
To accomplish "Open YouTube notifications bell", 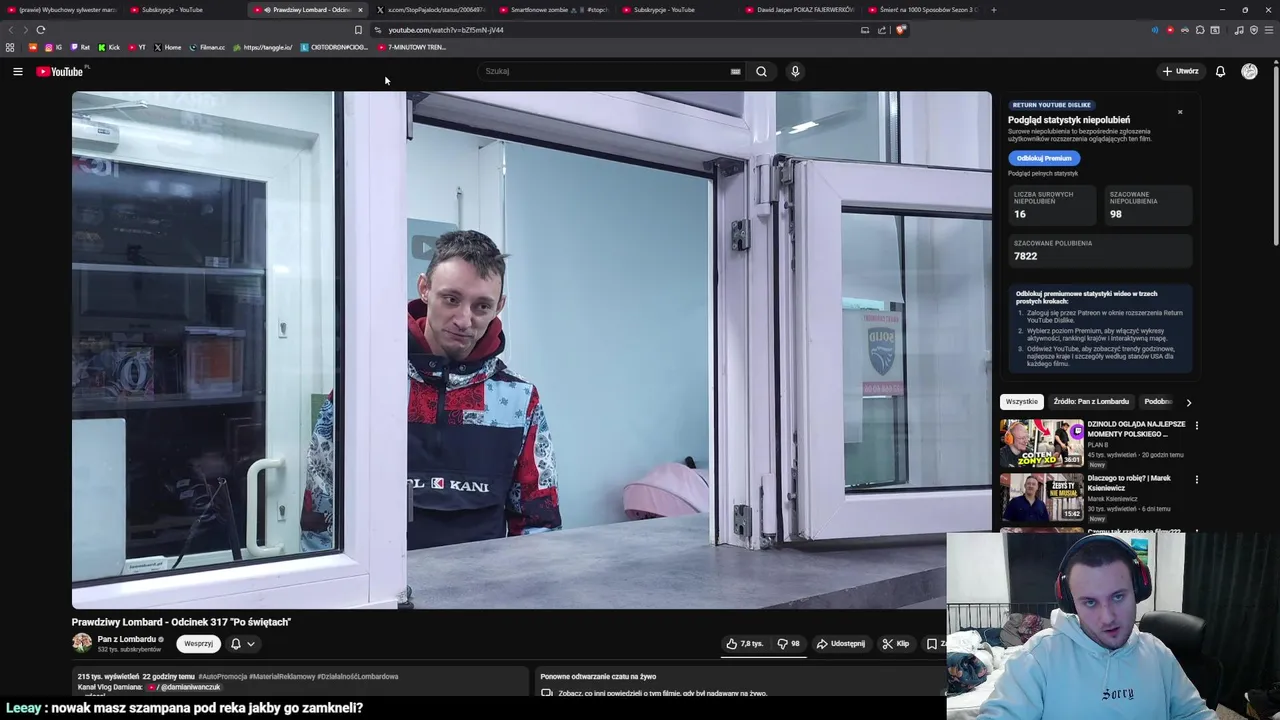I will coord(1220,71).
